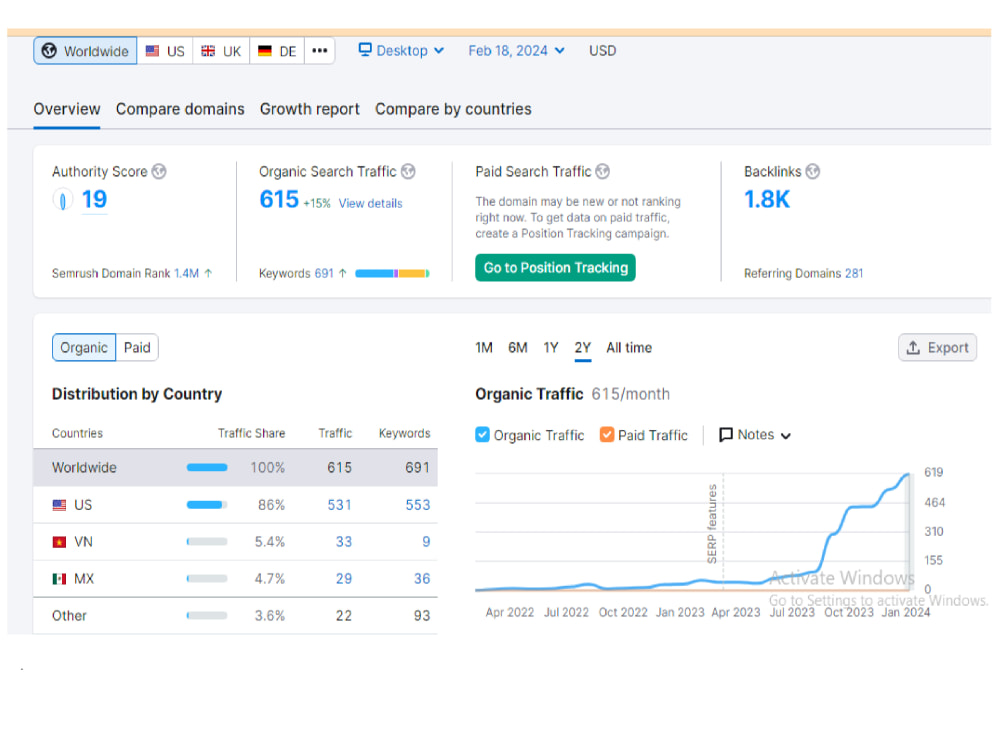Choose the DE flag region
1000x750 pixels.
coord(277,51)
